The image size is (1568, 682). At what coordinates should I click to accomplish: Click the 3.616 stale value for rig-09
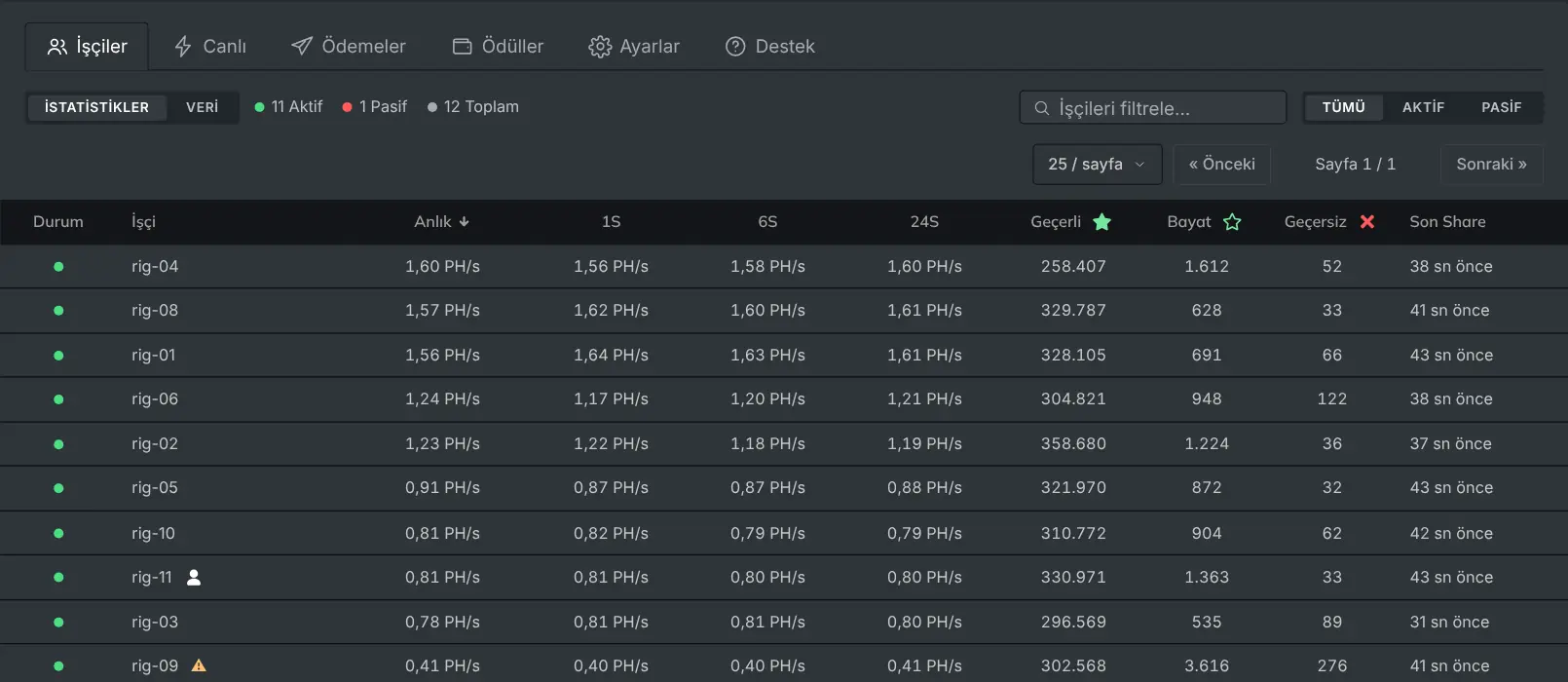pyautogui.click(x=1207, y=666)
